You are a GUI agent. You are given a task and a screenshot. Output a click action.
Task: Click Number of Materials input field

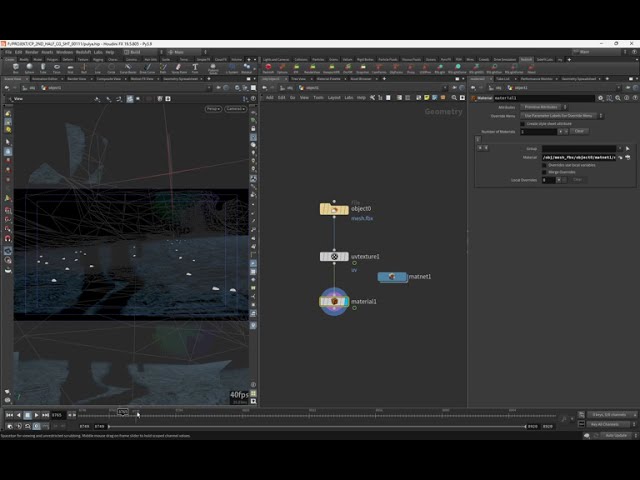click(x=538, y=131)
